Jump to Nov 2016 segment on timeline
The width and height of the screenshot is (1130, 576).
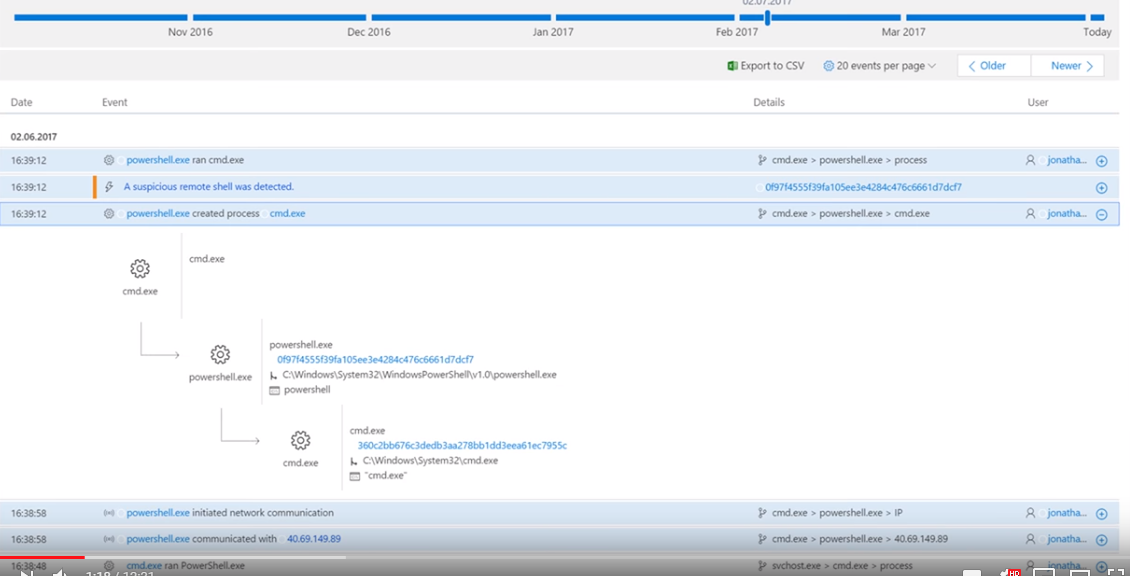pyautogui.click(x=101, y=17)
